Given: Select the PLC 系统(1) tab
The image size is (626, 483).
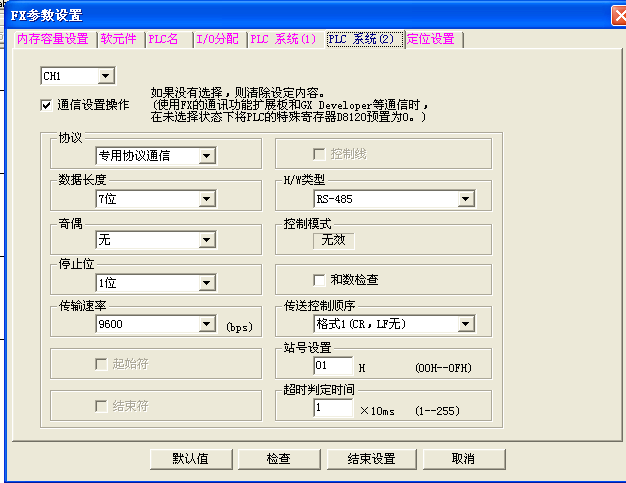Looking at the screenshot, I should coord(284,39).
